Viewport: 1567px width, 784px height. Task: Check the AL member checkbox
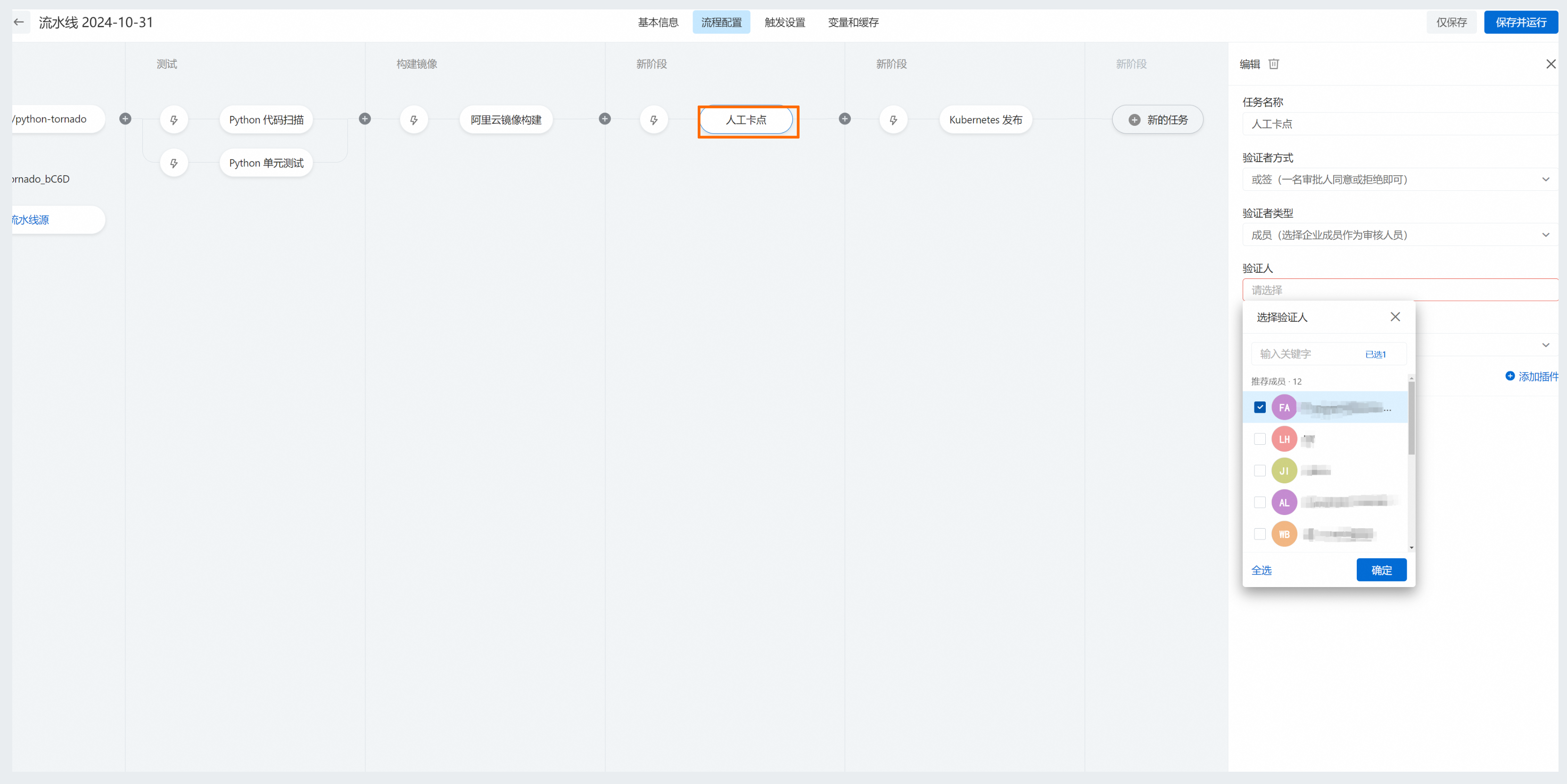pos(1260,502)
